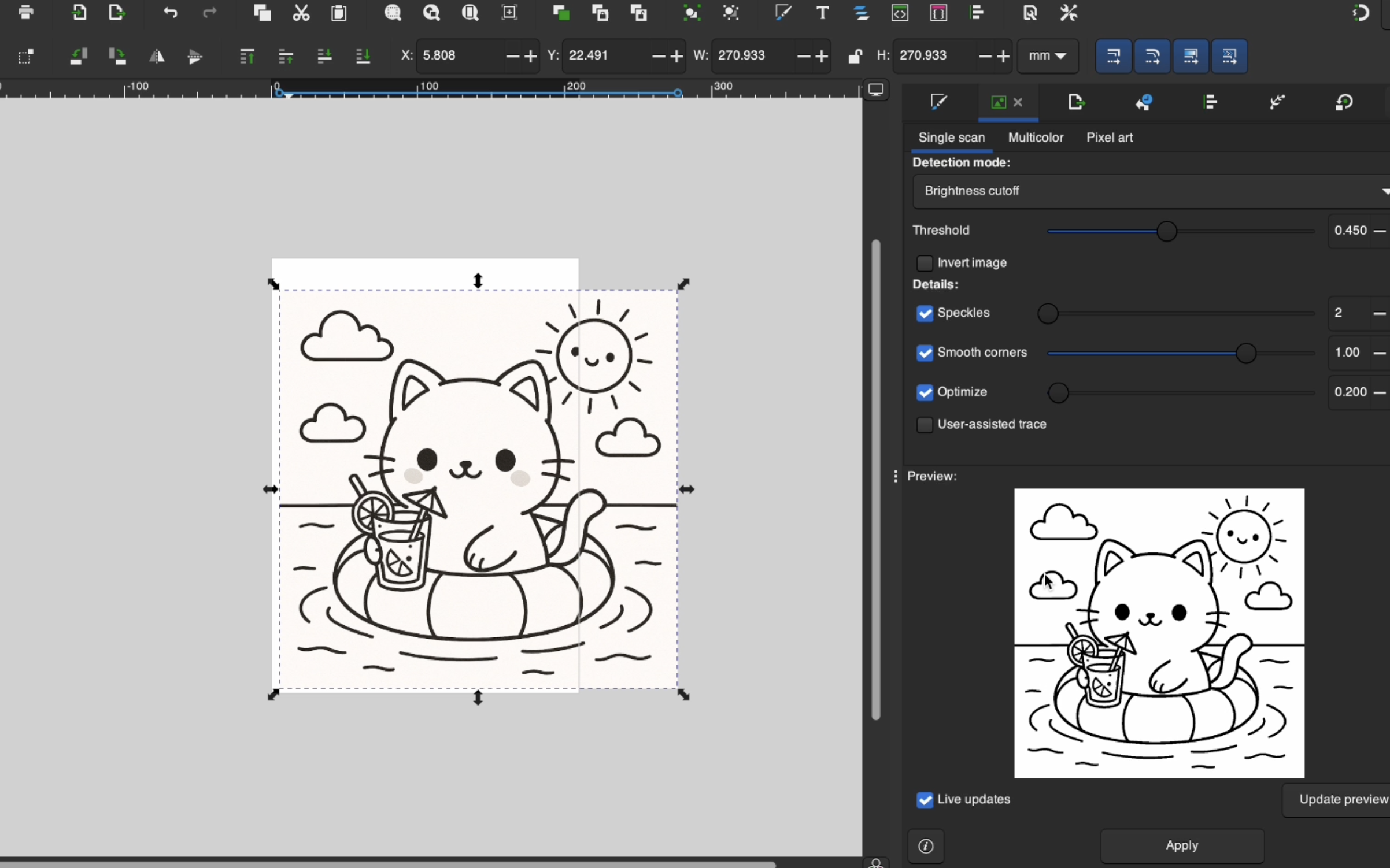Disable the Live updates checkbox

925,800
